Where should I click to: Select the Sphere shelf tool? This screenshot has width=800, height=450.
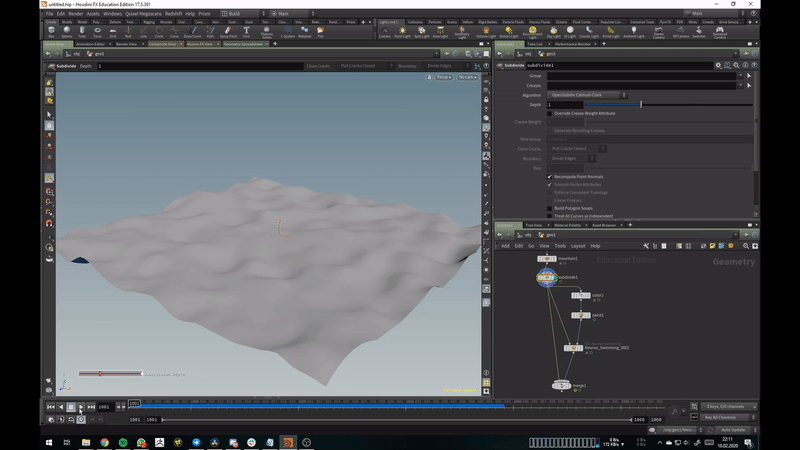click(66, 30)
